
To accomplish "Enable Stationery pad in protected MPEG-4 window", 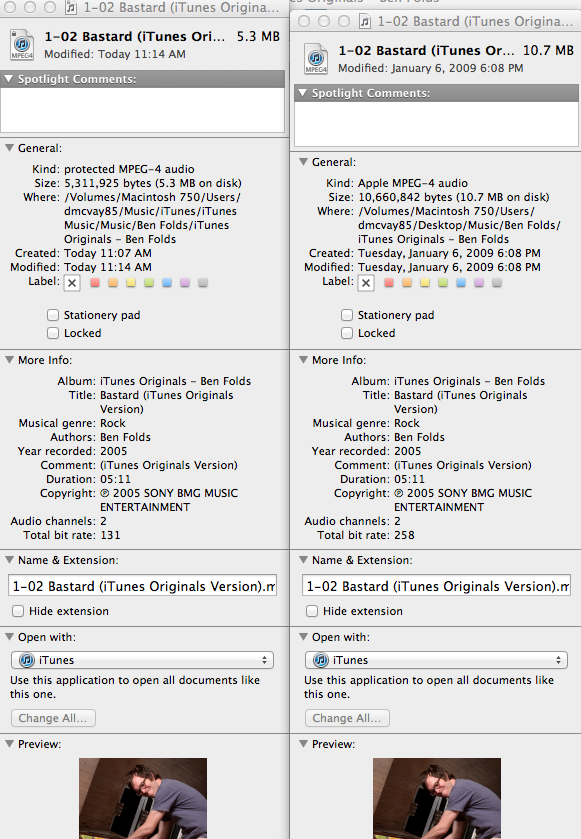I will pos(53,315).
